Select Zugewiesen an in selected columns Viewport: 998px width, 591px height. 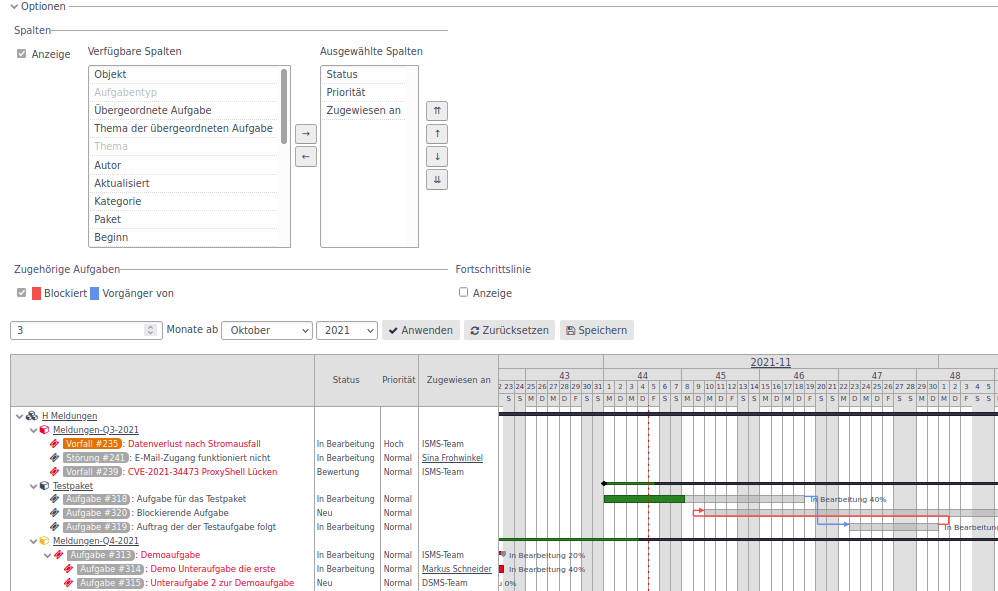click(x=363, y=110)
